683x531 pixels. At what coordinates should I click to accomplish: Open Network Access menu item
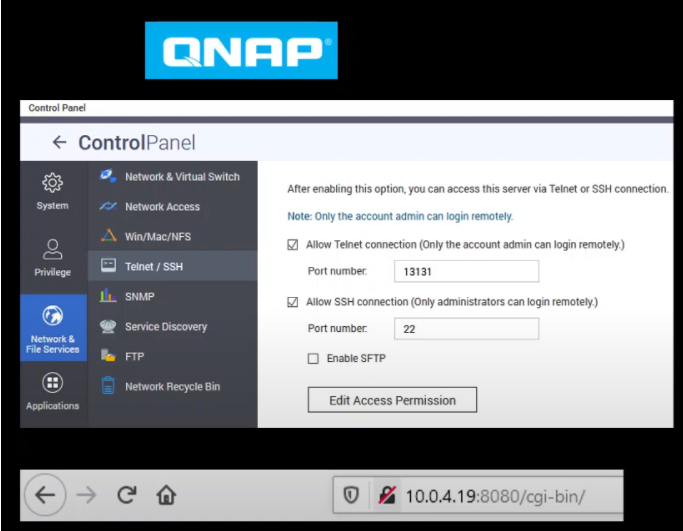173,206
